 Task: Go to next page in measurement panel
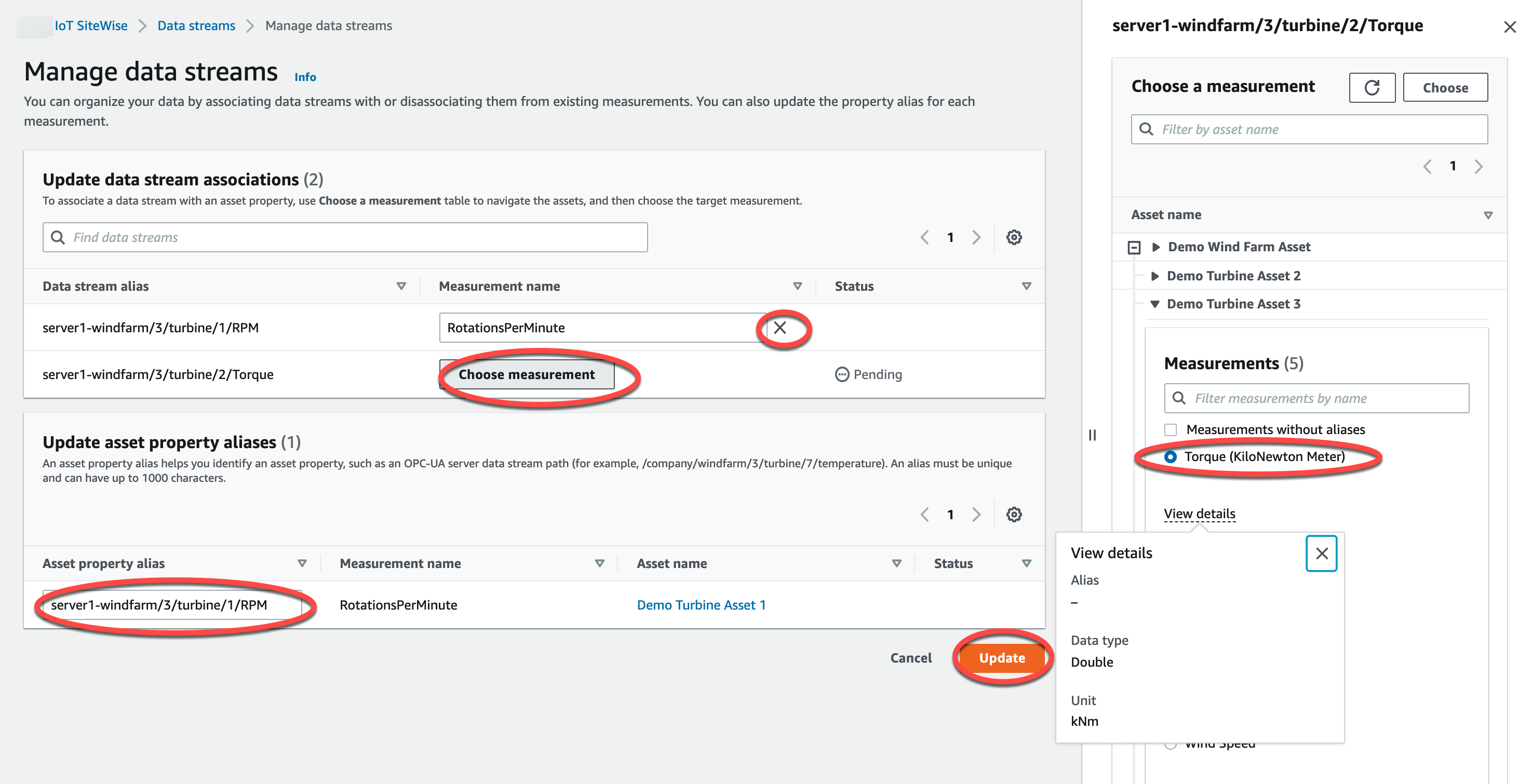1479,167
